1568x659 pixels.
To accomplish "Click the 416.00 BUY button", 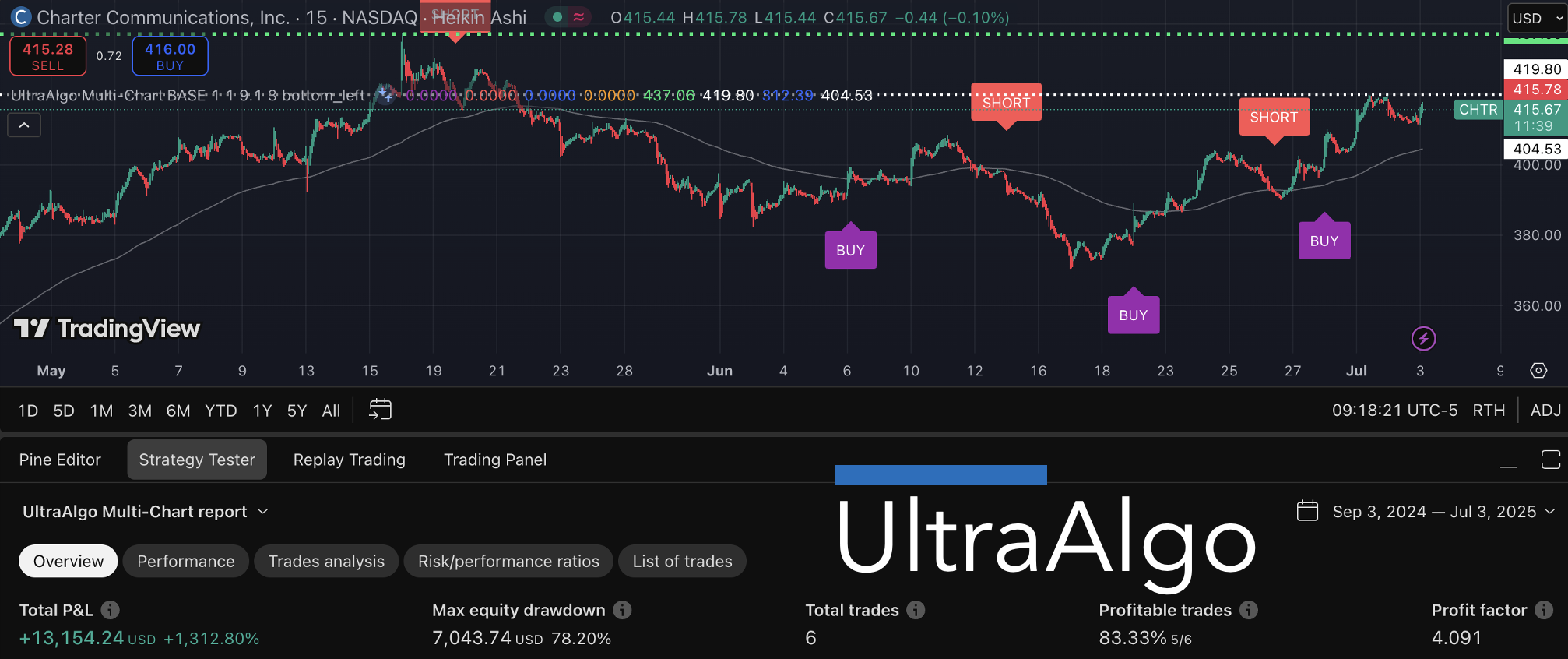I will coord(170,57).
